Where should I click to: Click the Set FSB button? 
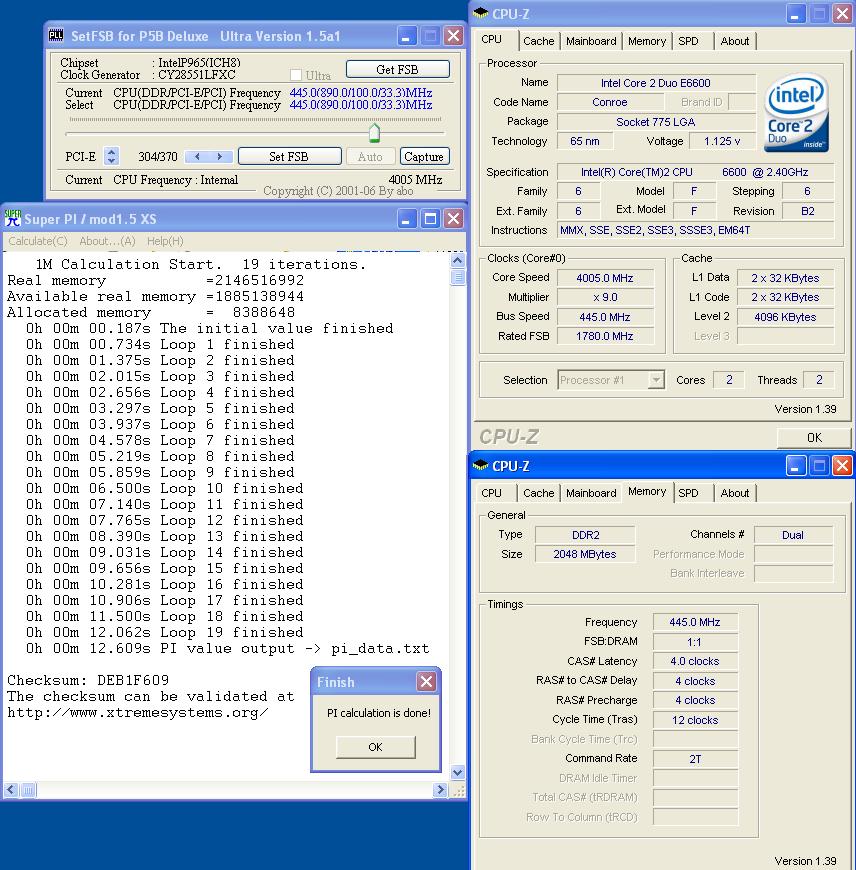coord(289,156)
